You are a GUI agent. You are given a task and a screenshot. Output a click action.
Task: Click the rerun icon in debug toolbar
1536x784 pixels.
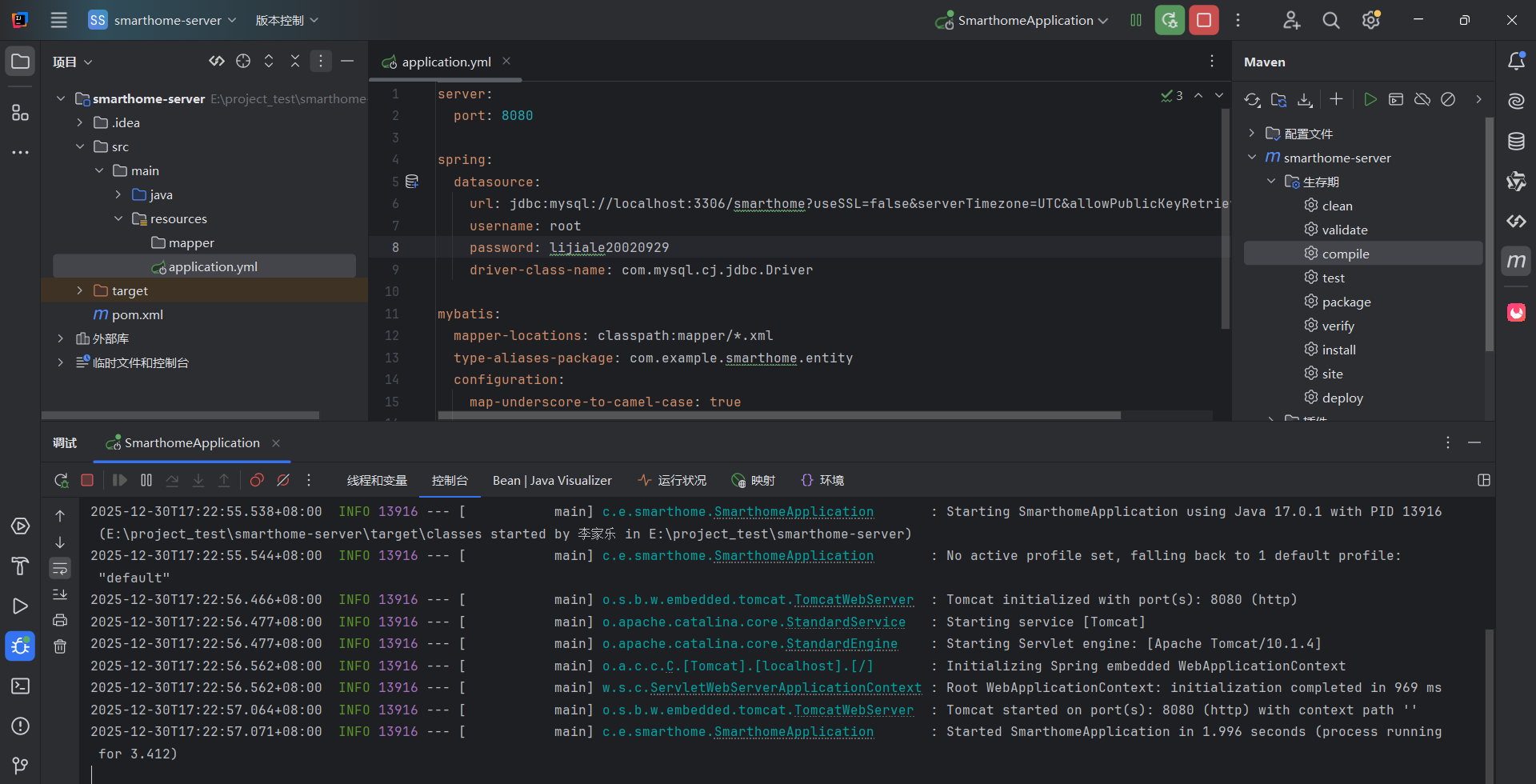[x=61, y=480]
